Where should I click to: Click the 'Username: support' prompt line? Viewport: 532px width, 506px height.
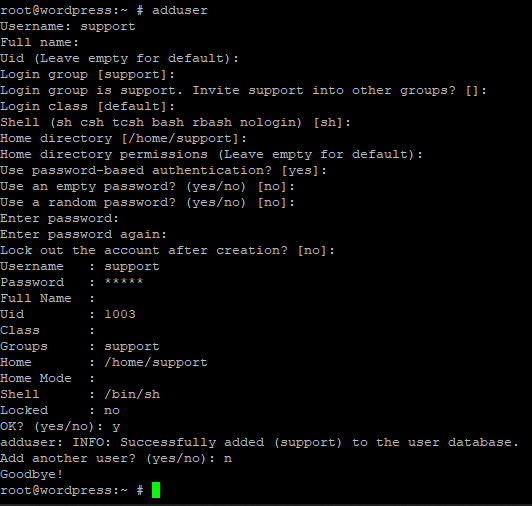point(68,26)
